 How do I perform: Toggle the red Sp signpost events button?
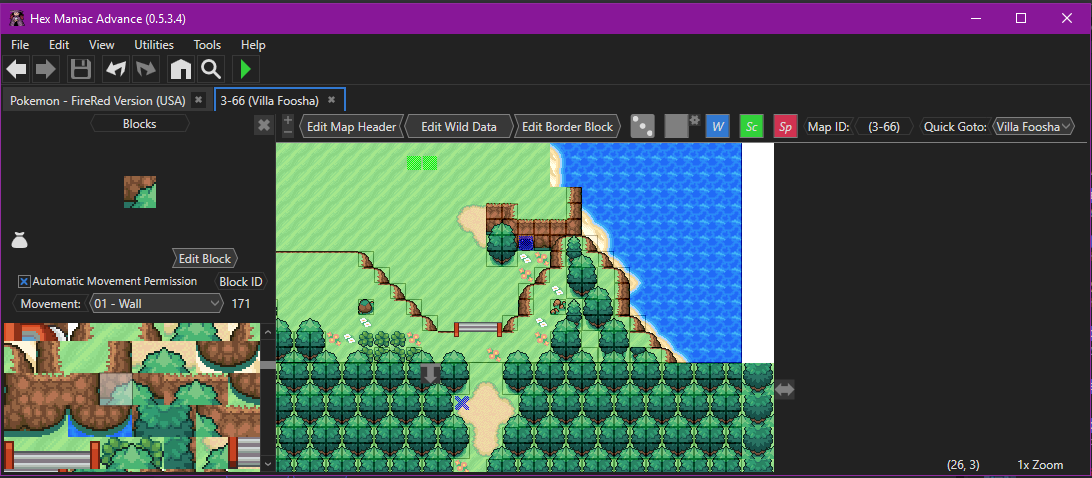point(786,127)
